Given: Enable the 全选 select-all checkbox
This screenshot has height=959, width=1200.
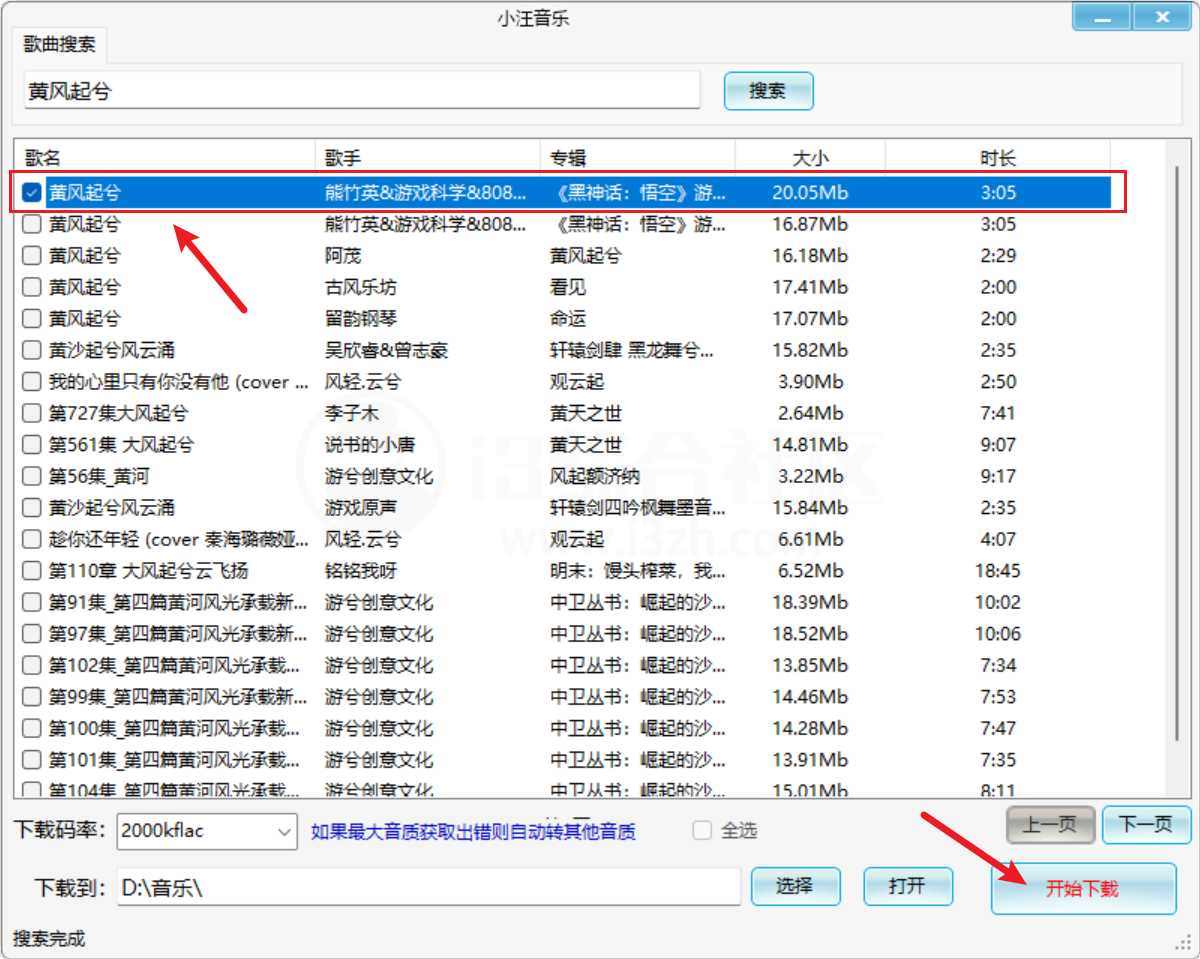Looking at the screenshot, I should 702,830.
